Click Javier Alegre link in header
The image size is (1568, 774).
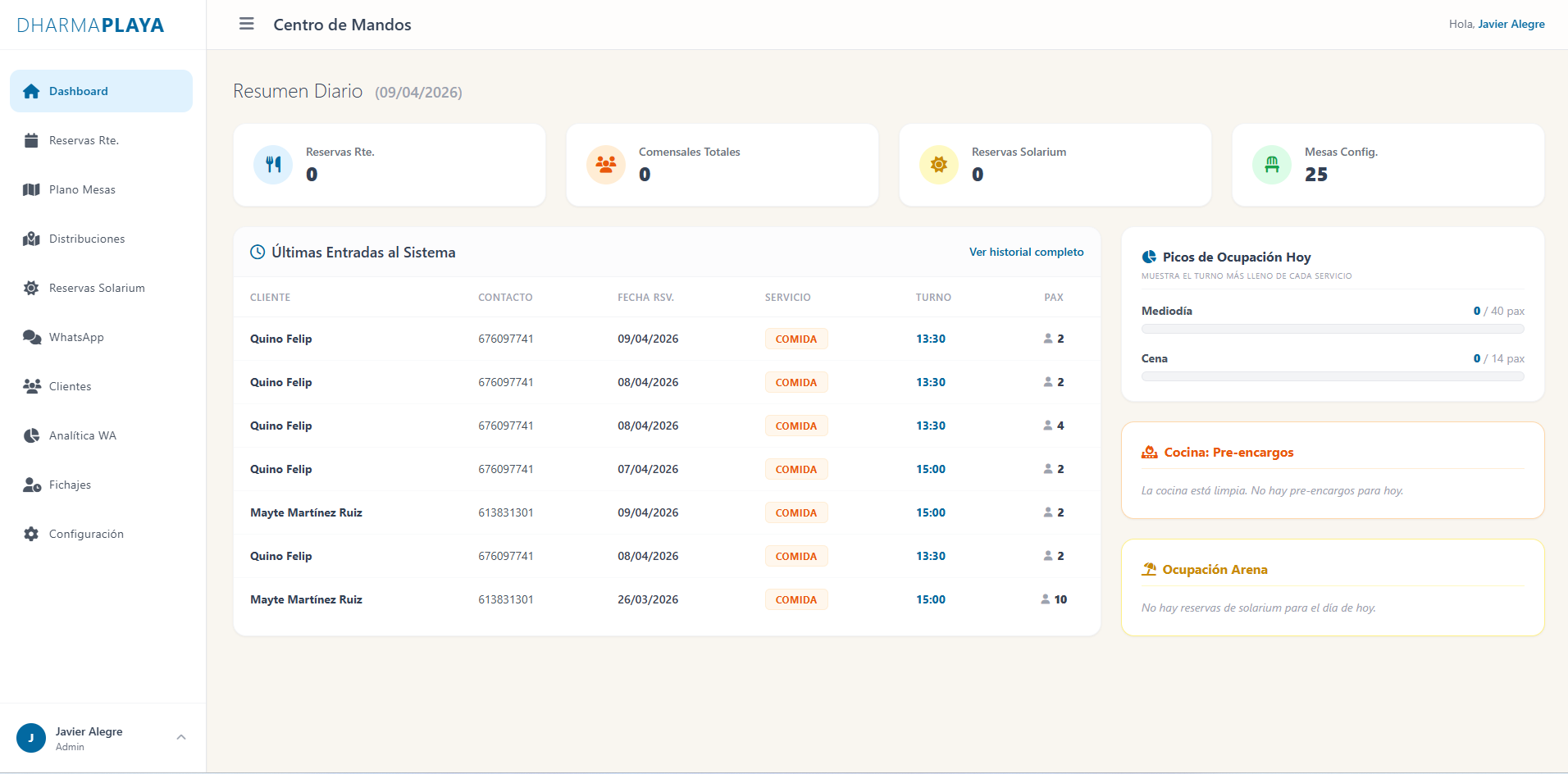click(1511, 24)
